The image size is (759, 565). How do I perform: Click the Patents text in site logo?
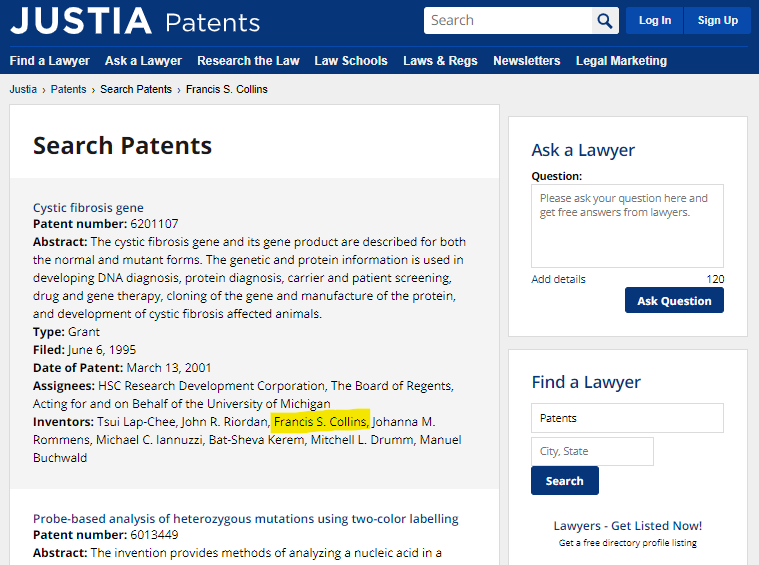[x=213, y=23]
